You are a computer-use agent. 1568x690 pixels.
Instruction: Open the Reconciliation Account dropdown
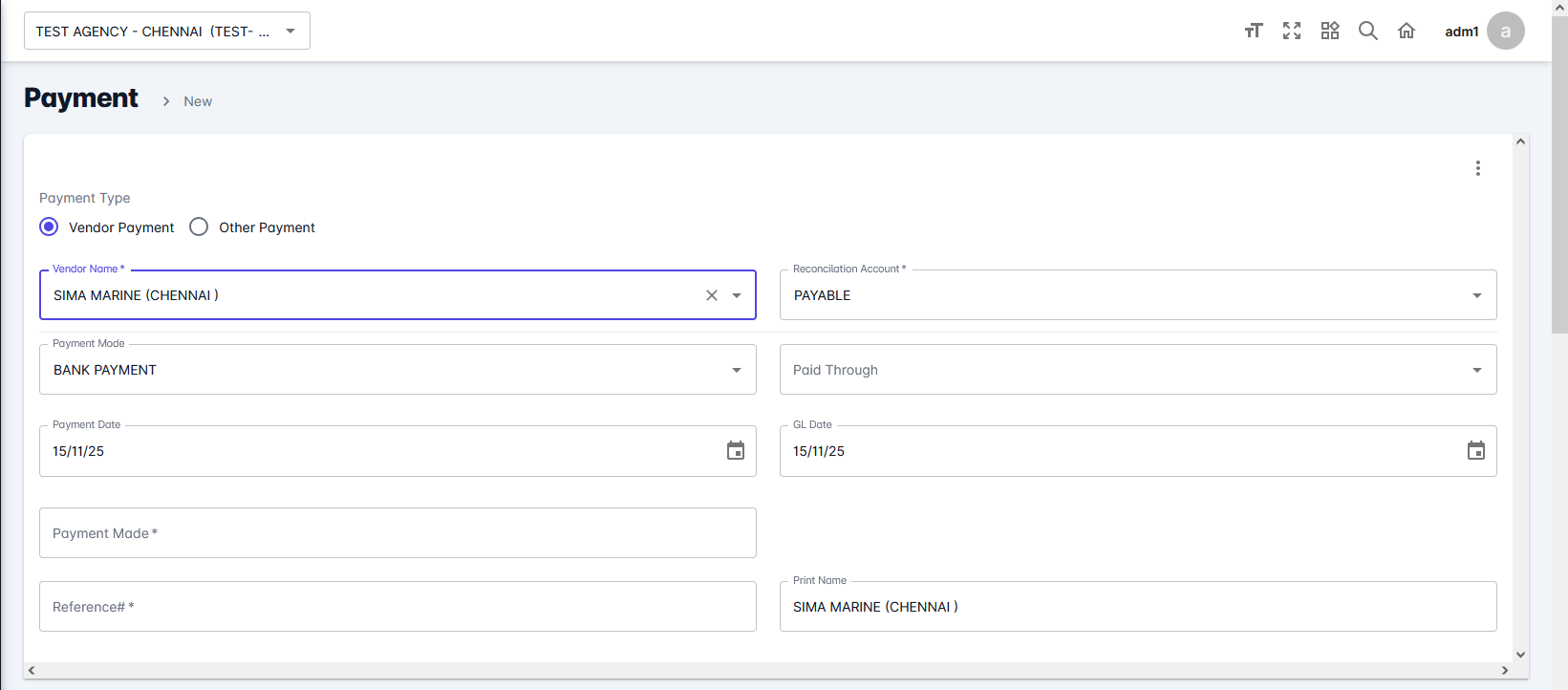pos(1476,295)
